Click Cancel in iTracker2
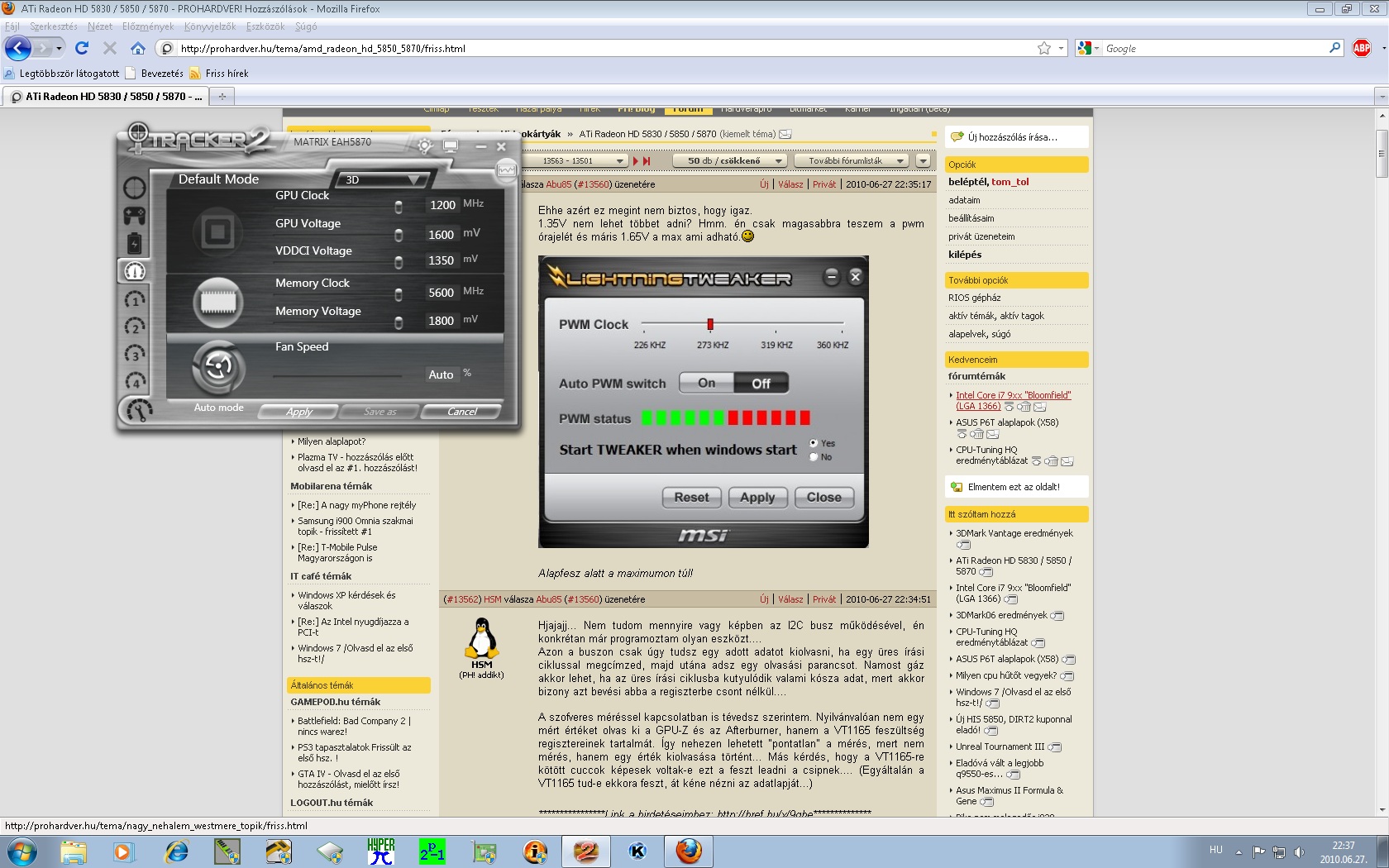Viewport: 1389px width, 868px height. pos(461,412)
